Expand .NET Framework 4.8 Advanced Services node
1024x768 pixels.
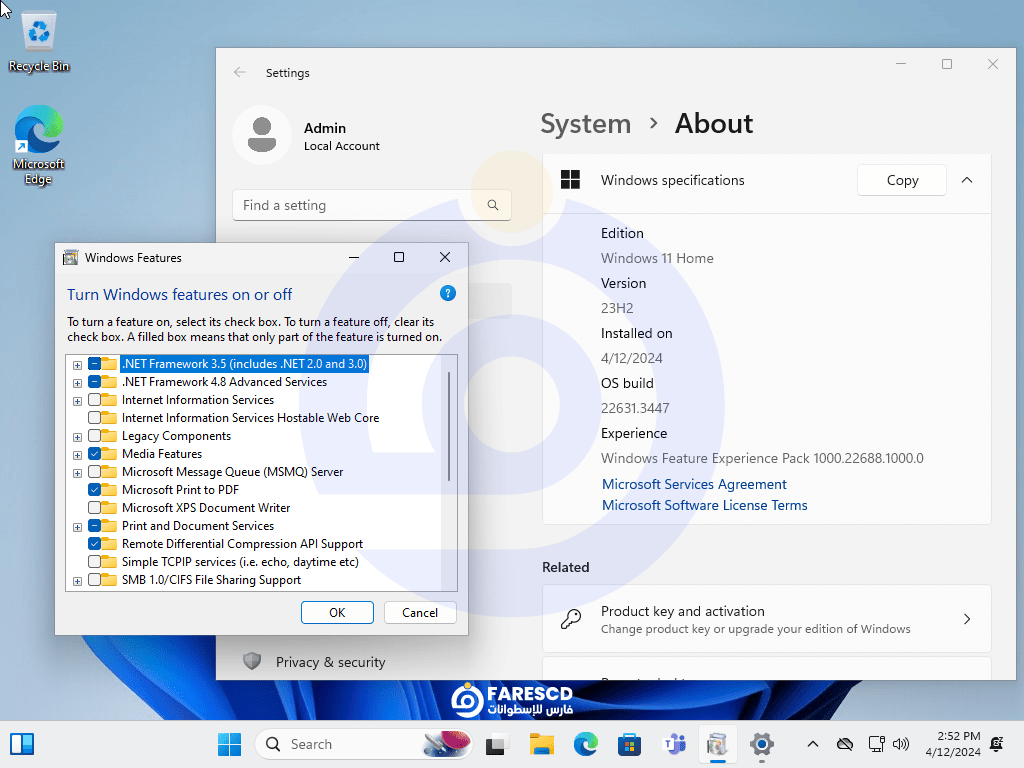pos(77,383)
